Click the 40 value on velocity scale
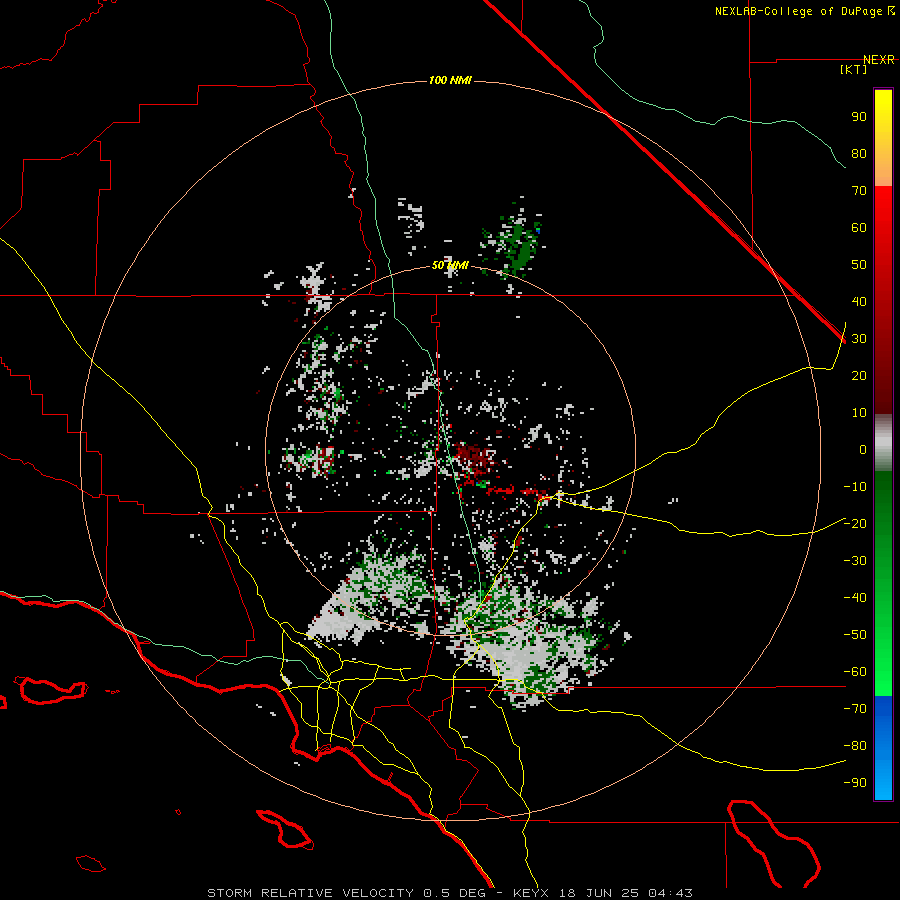Screen dimensions: 900x900 click(859, 302)
